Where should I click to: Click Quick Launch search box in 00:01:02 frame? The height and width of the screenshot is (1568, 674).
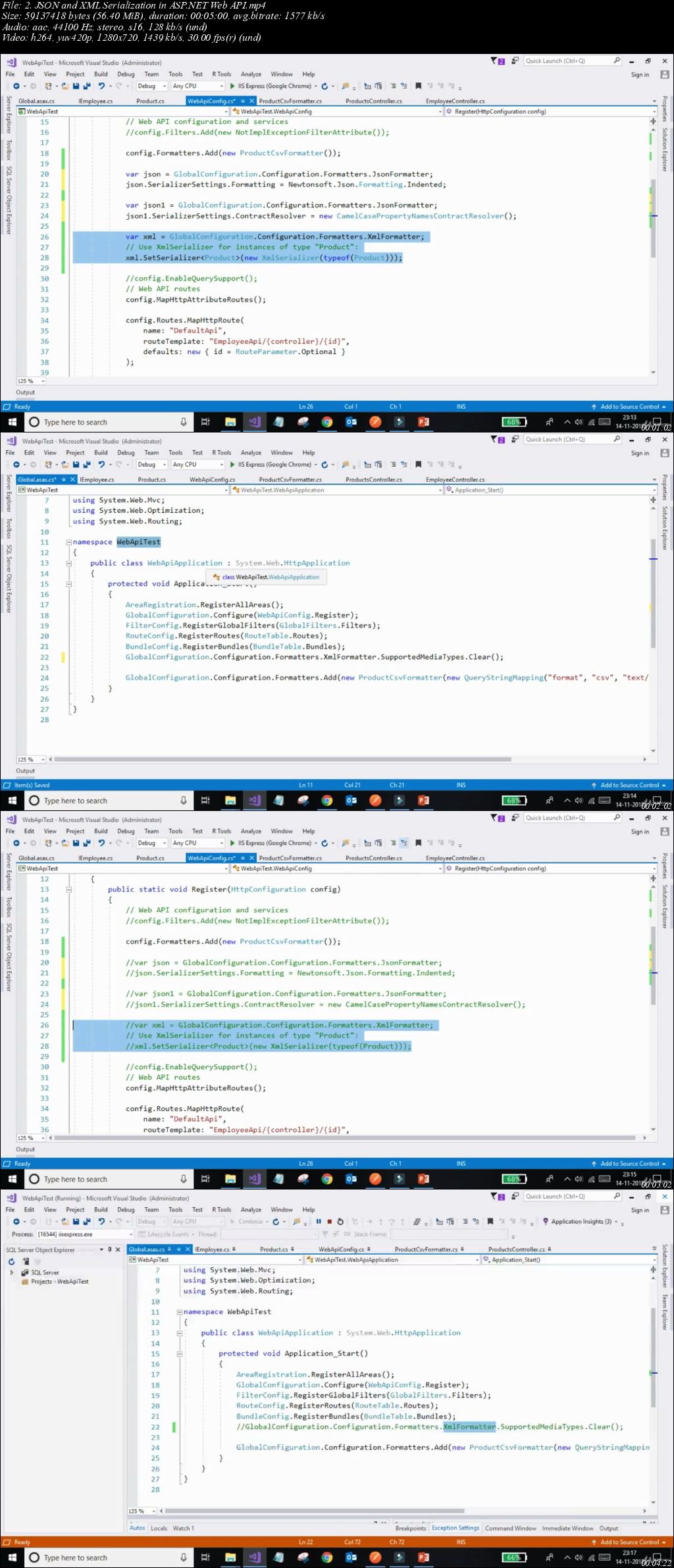(x=573, y=61)
